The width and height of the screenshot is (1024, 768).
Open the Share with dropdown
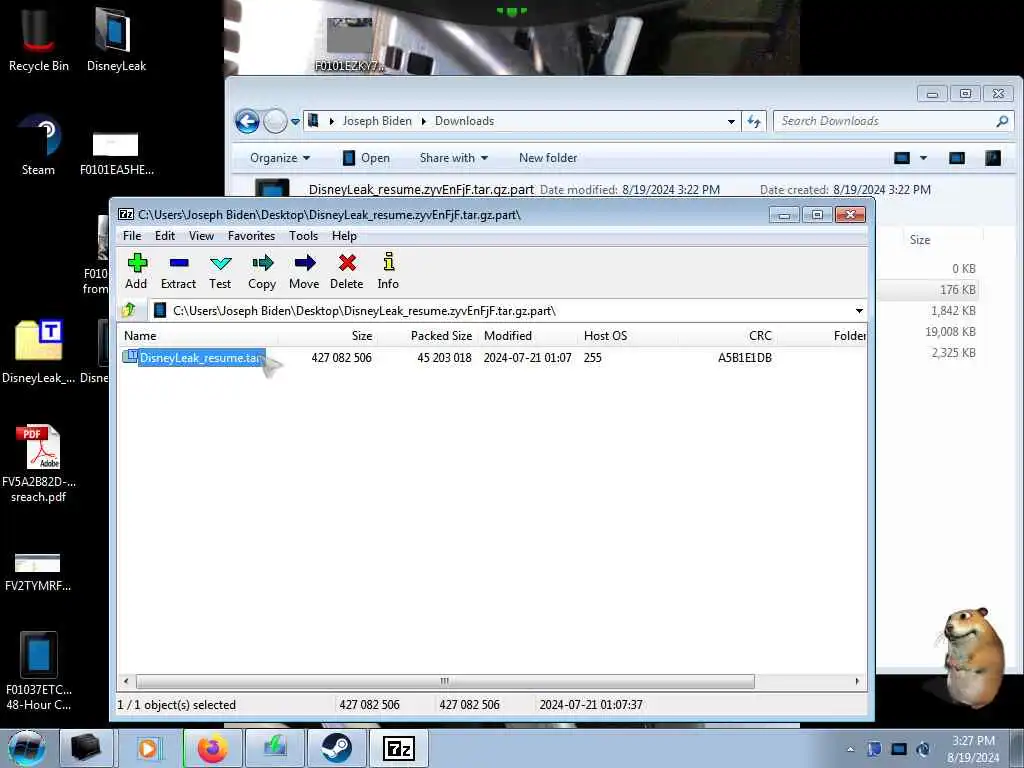[x=454, y=158]
